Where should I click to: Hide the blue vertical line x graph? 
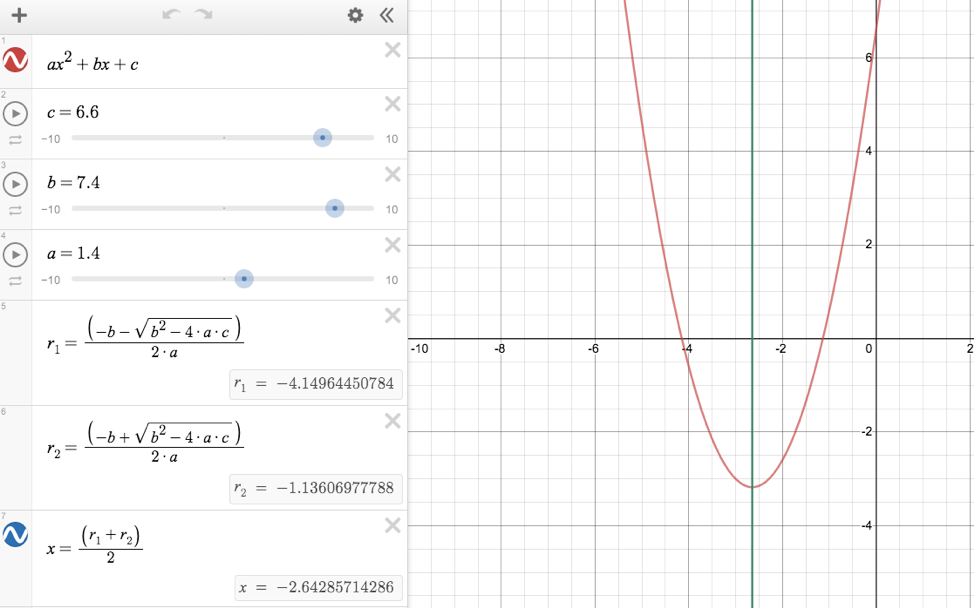point(15,535)
